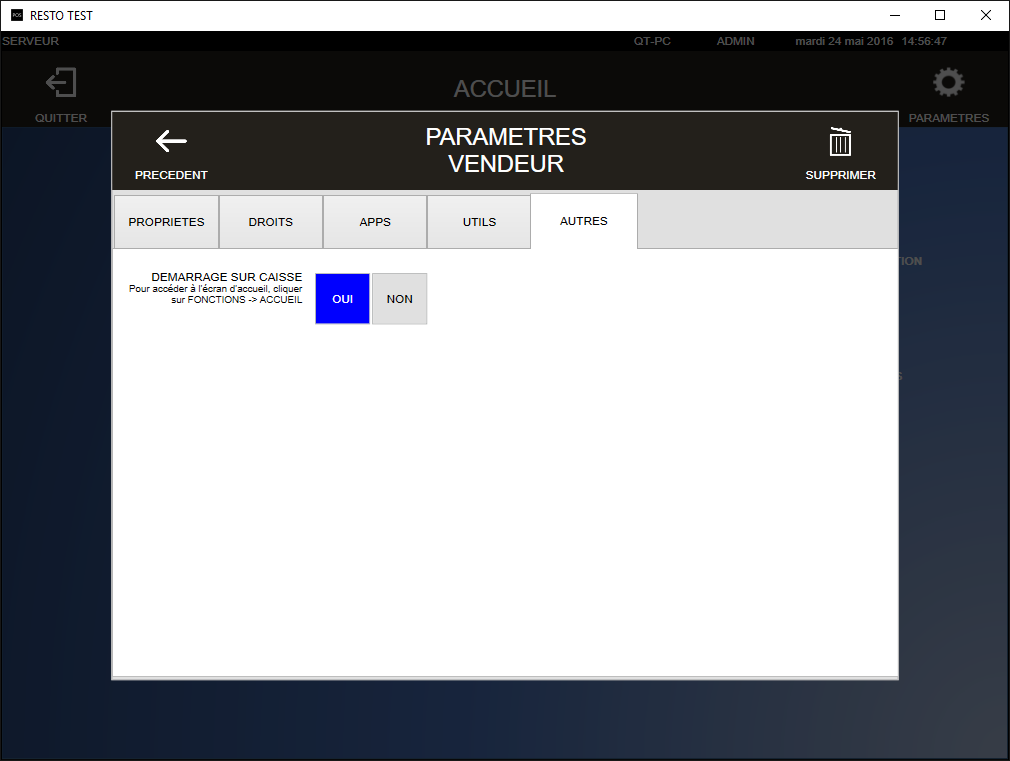Click the FONCTIONS -> ACCUEIL hint text
1010x761 pixels.
point(245,300)
